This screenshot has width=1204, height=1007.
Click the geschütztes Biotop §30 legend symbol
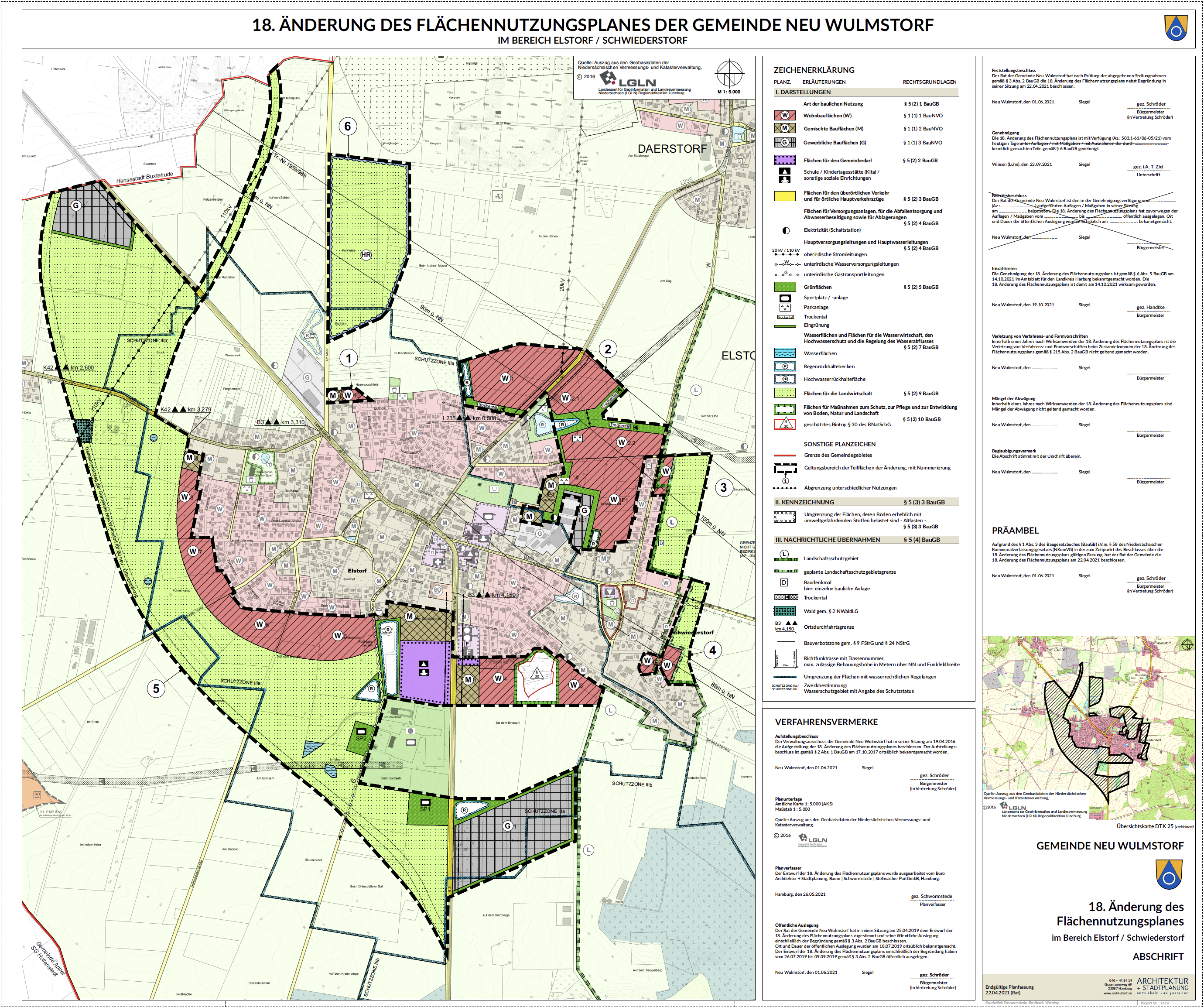pyautogui.click(x=785, y=425)
